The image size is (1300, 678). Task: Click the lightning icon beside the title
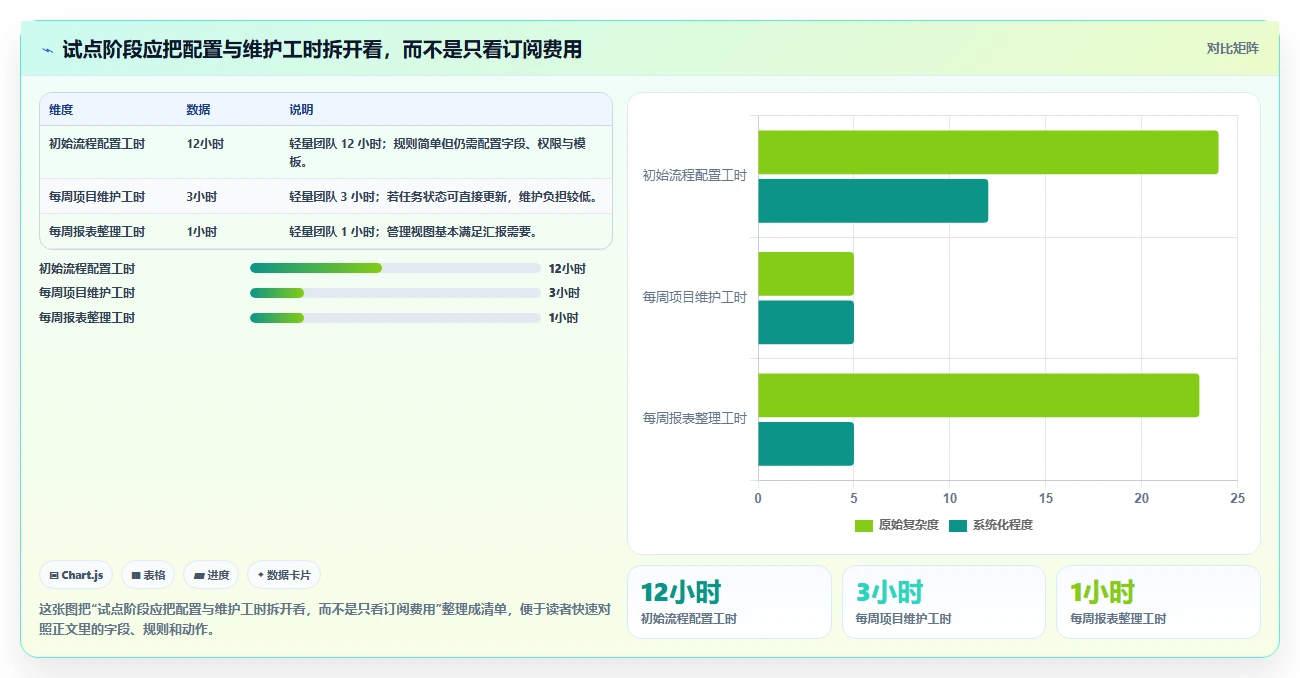(48, 50)
